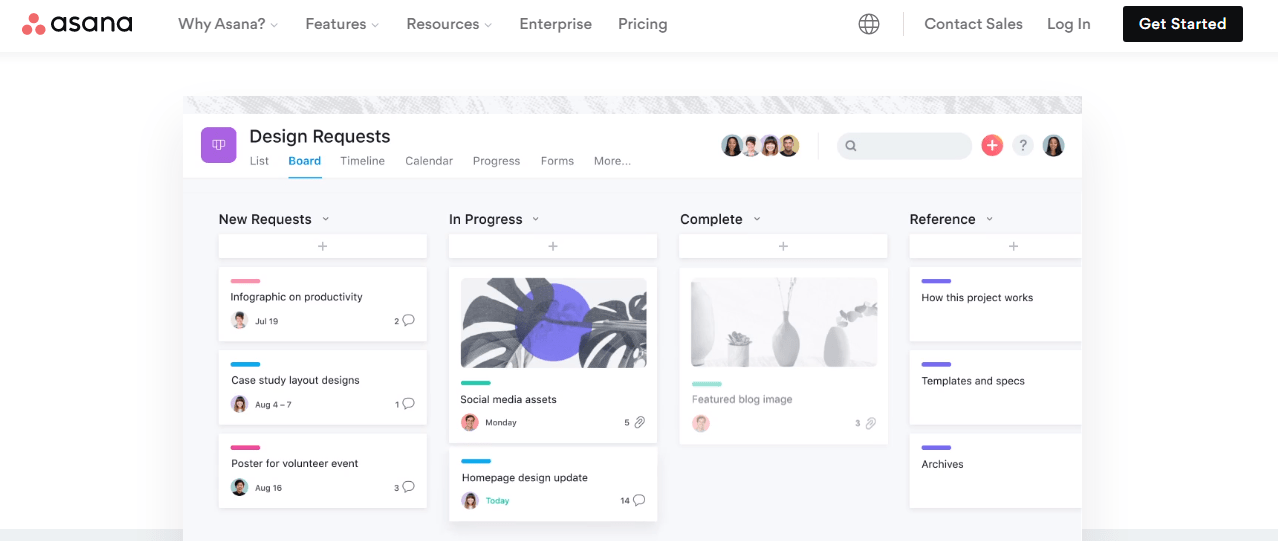Switch to the Calendar tab

coord(429,161)
